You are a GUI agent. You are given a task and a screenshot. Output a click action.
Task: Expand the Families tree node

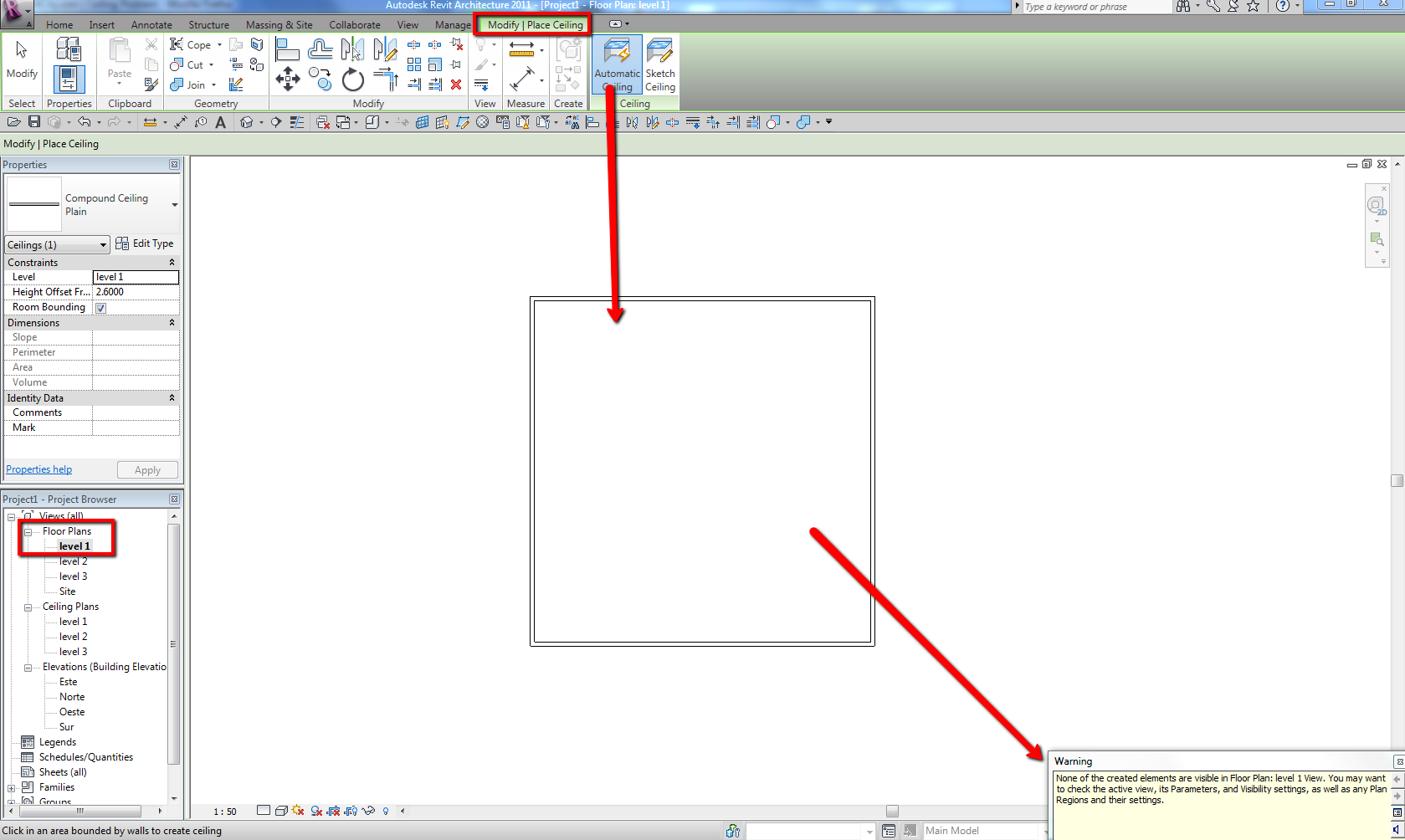12,787
